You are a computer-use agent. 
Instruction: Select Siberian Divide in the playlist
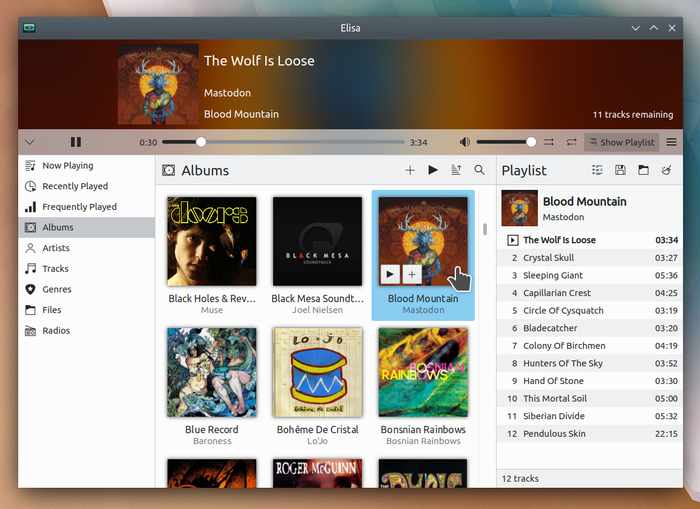[x=590, y=416]
